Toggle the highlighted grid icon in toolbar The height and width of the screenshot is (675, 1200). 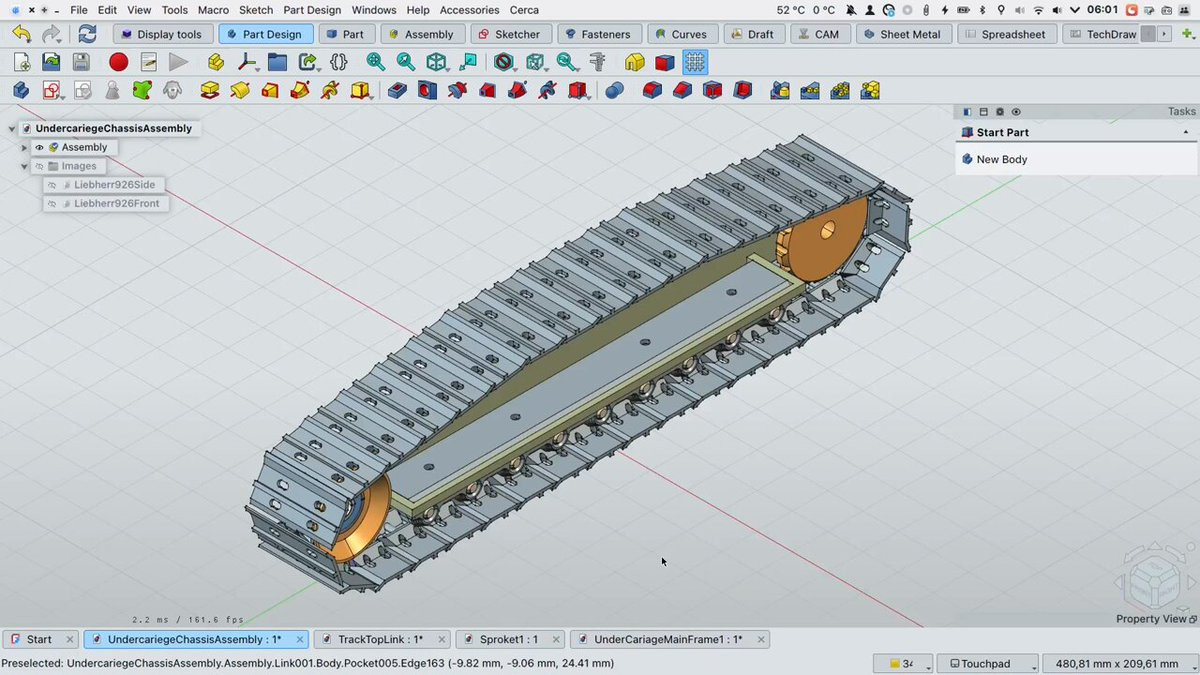click(x=695, y=62)
